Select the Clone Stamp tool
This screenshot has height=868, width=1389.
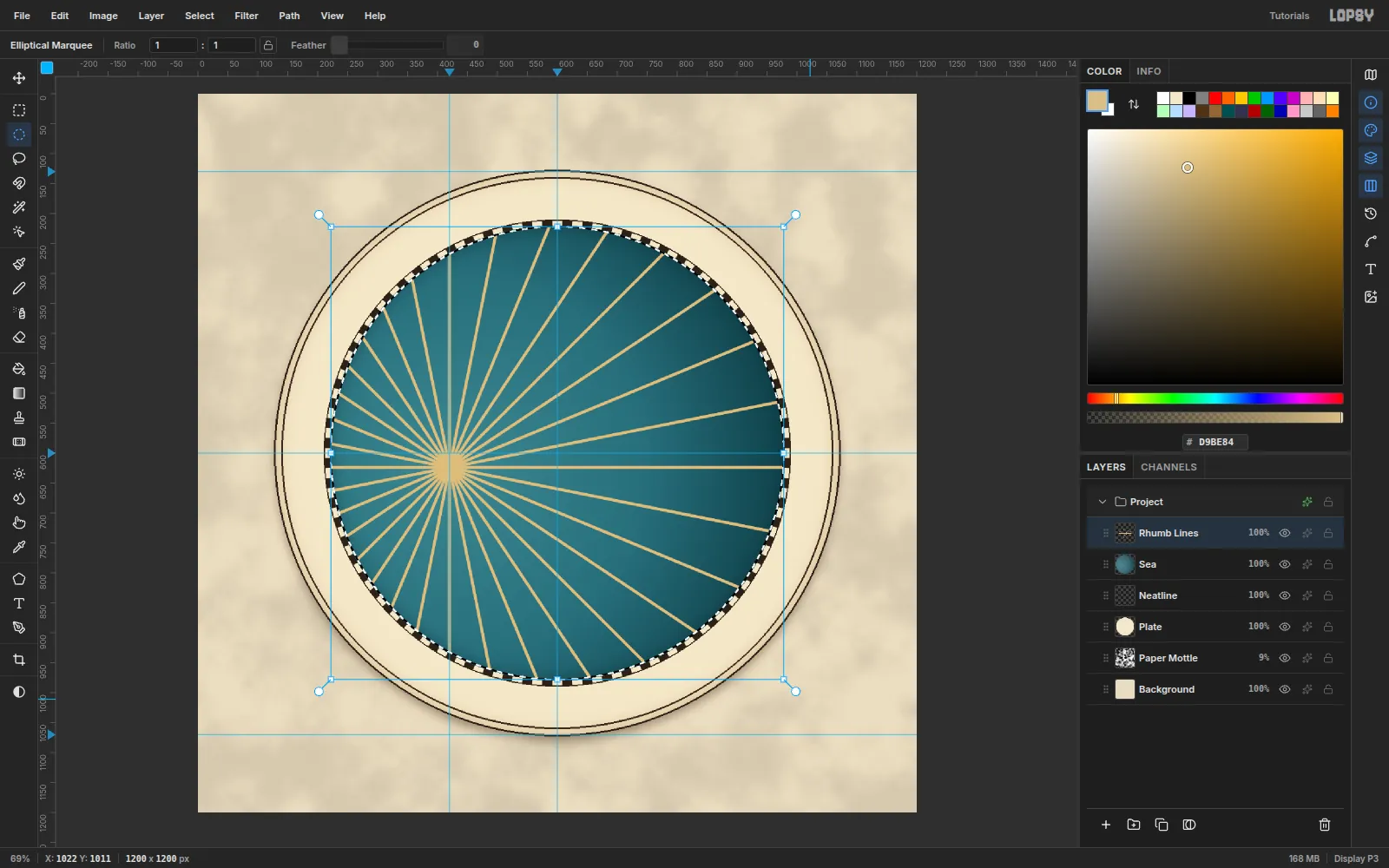pos(19,418)
